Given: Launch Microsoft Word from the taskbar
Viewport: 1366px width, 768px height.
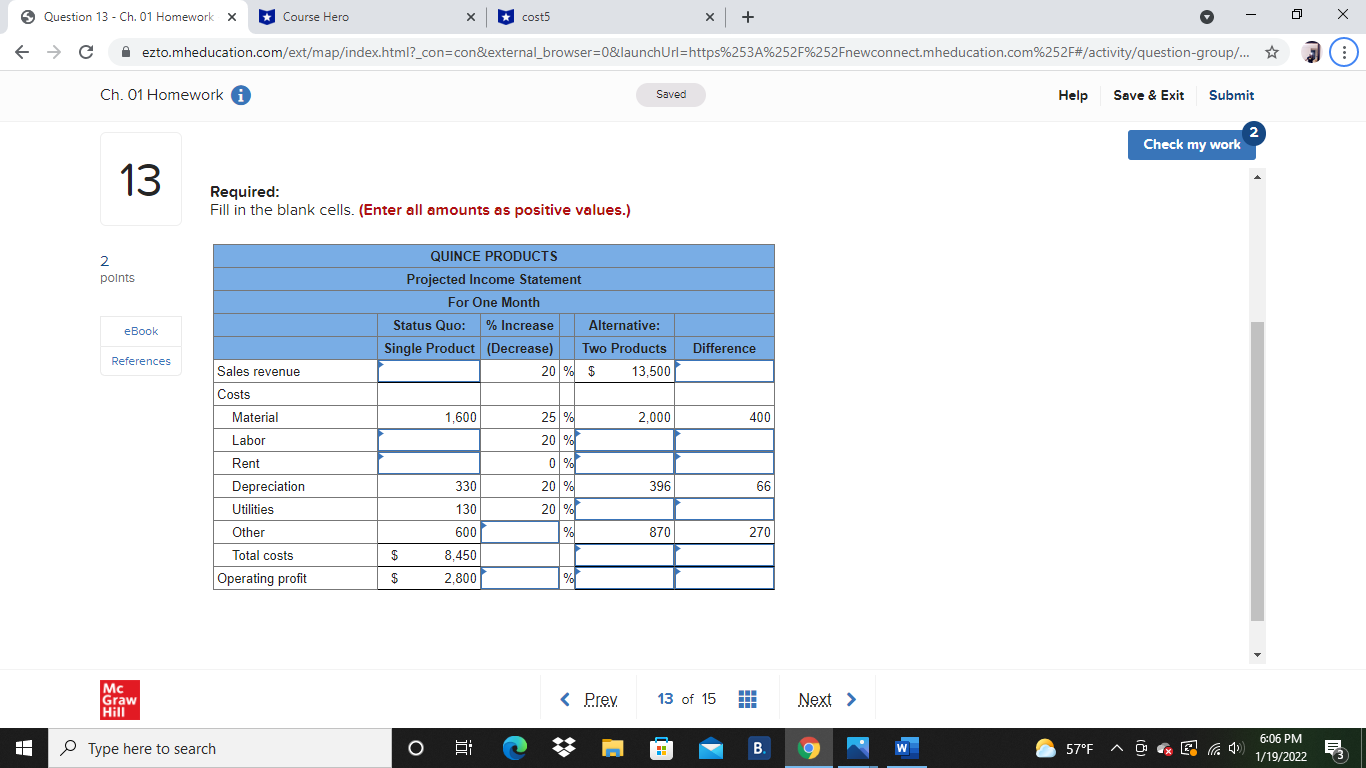Looking at the screenshot, I should [x=906, y=747].
